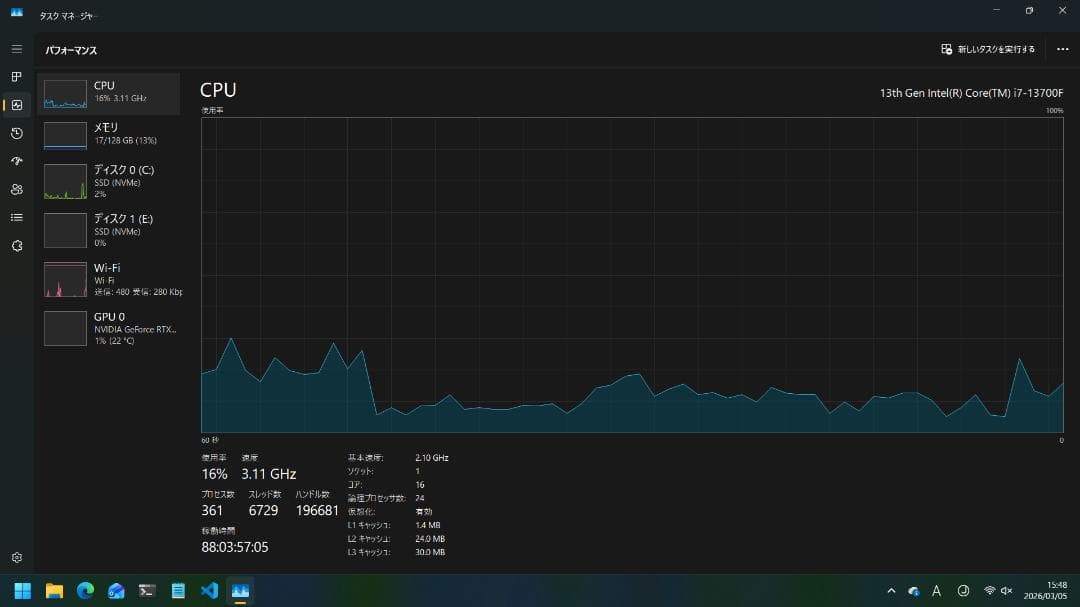1080x607 pixels.
Task: Select ディスク 0 (C:) performance entry
Action: pos(109,182)
